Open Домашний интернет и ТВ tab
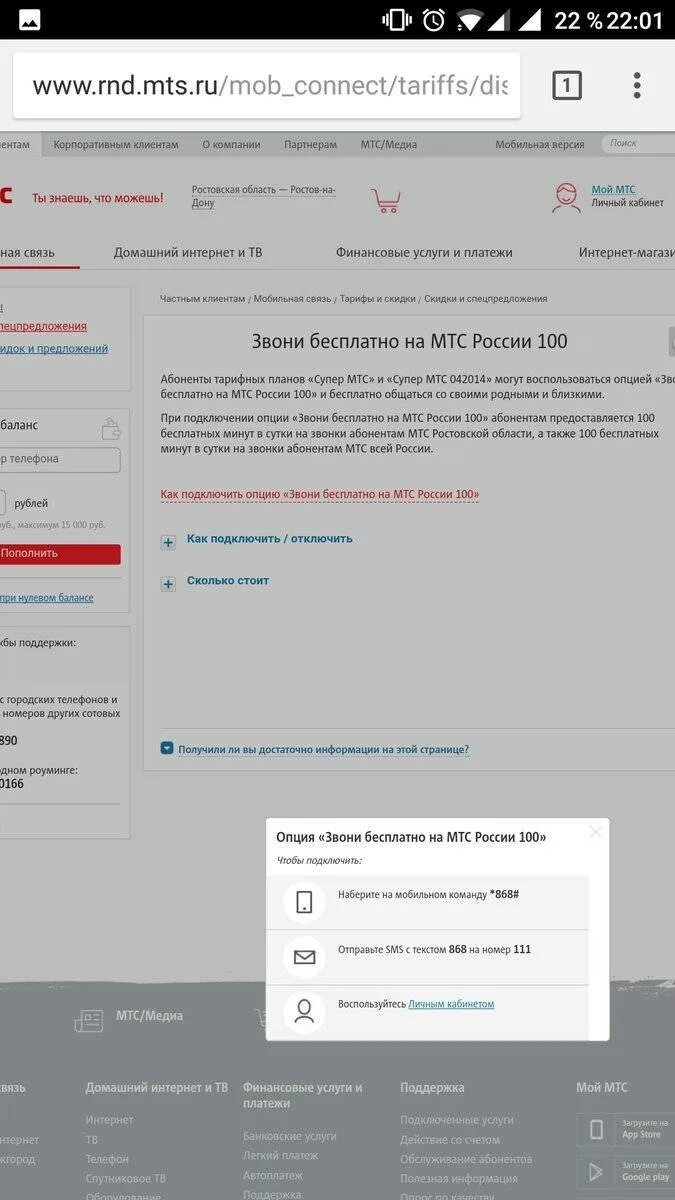Viewport: 675px width, 1200px height. click(188, 252)
